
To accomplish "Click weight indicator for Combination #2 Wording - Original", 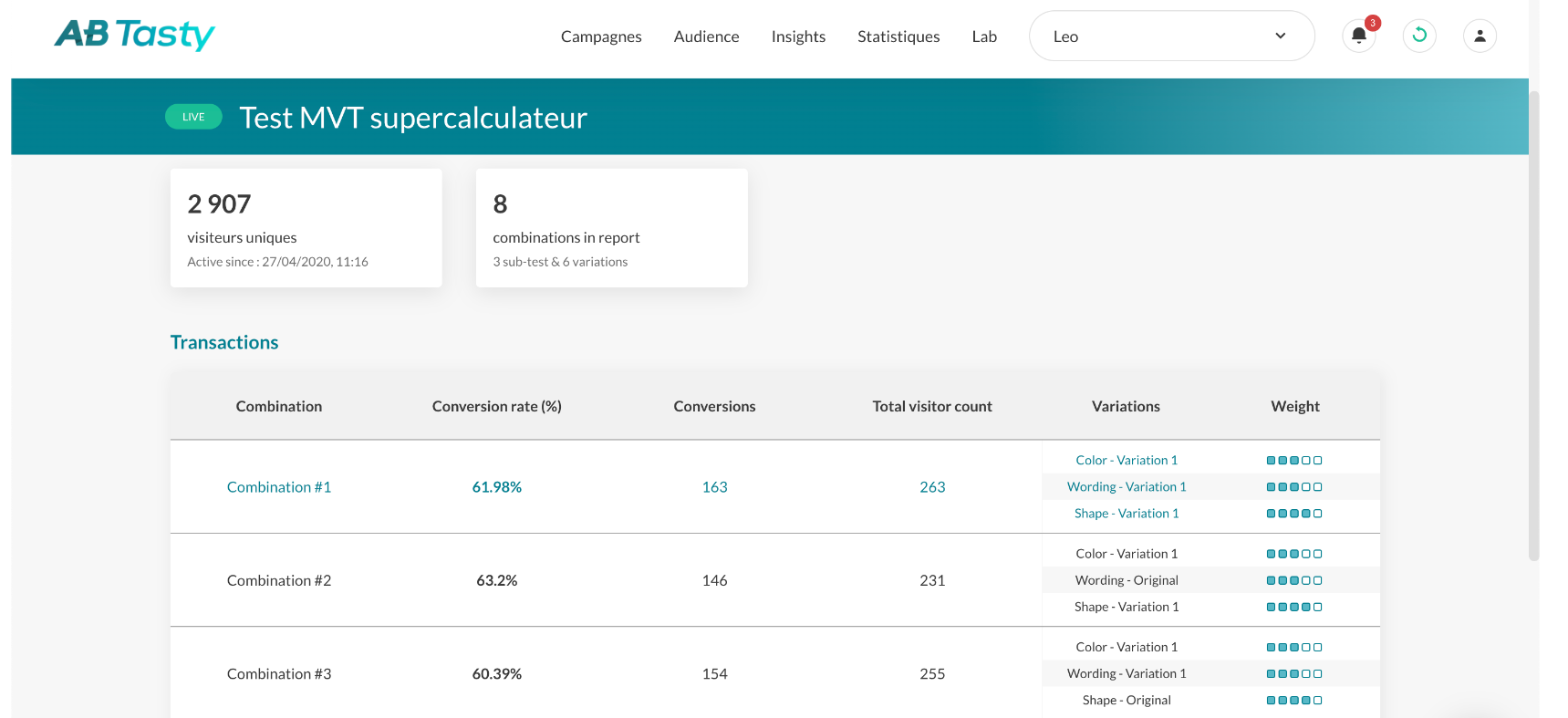I will click(x=1294, y=580).
